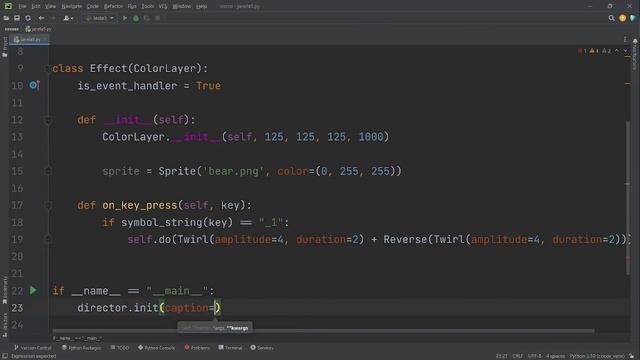Open the Help menu
This screenshot has width=640, height=360.
201,6
